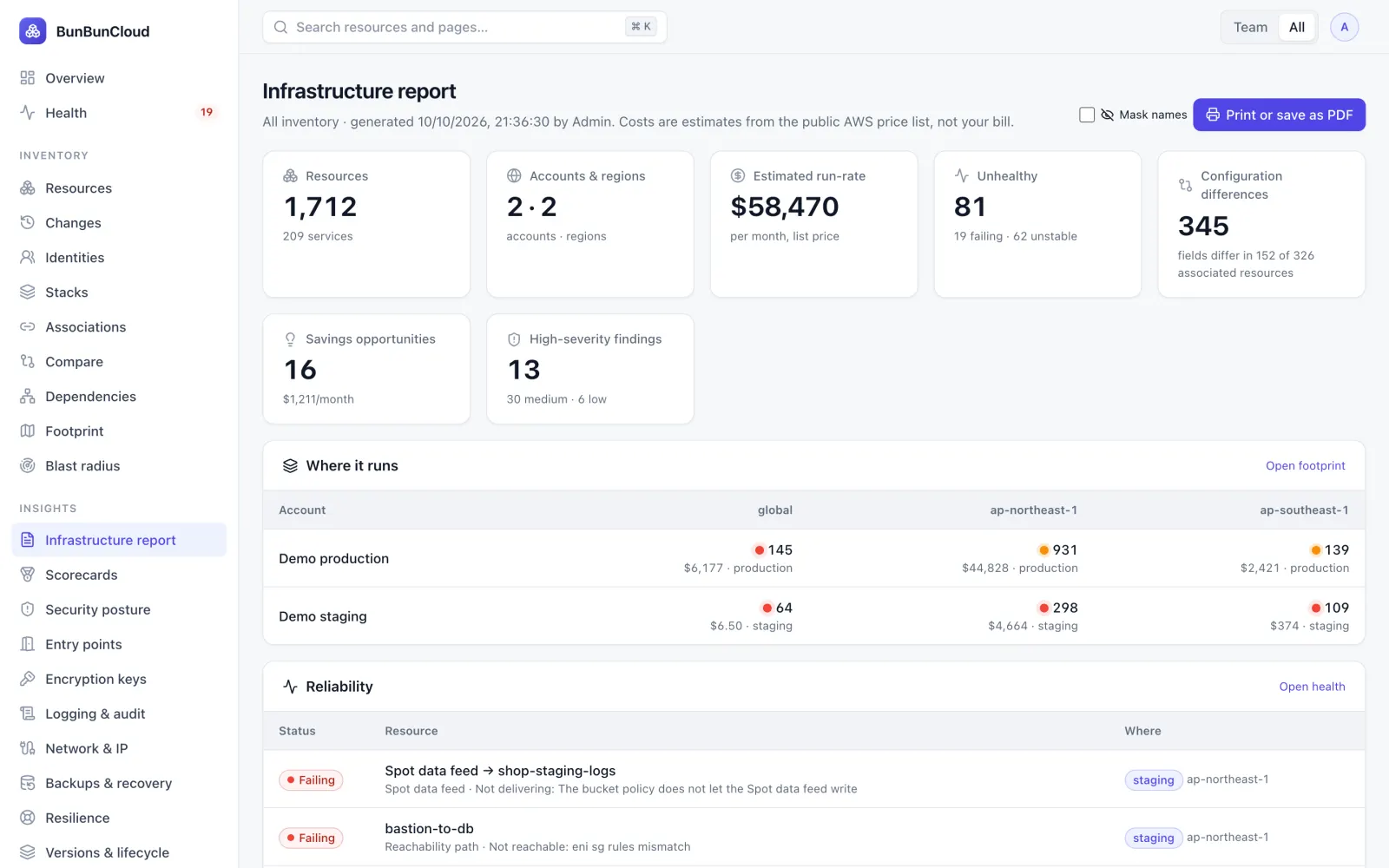Viewport: 1389px width, 868px height.
Task: Click Print or save as PDF button
Action: tap(1279, 115)
